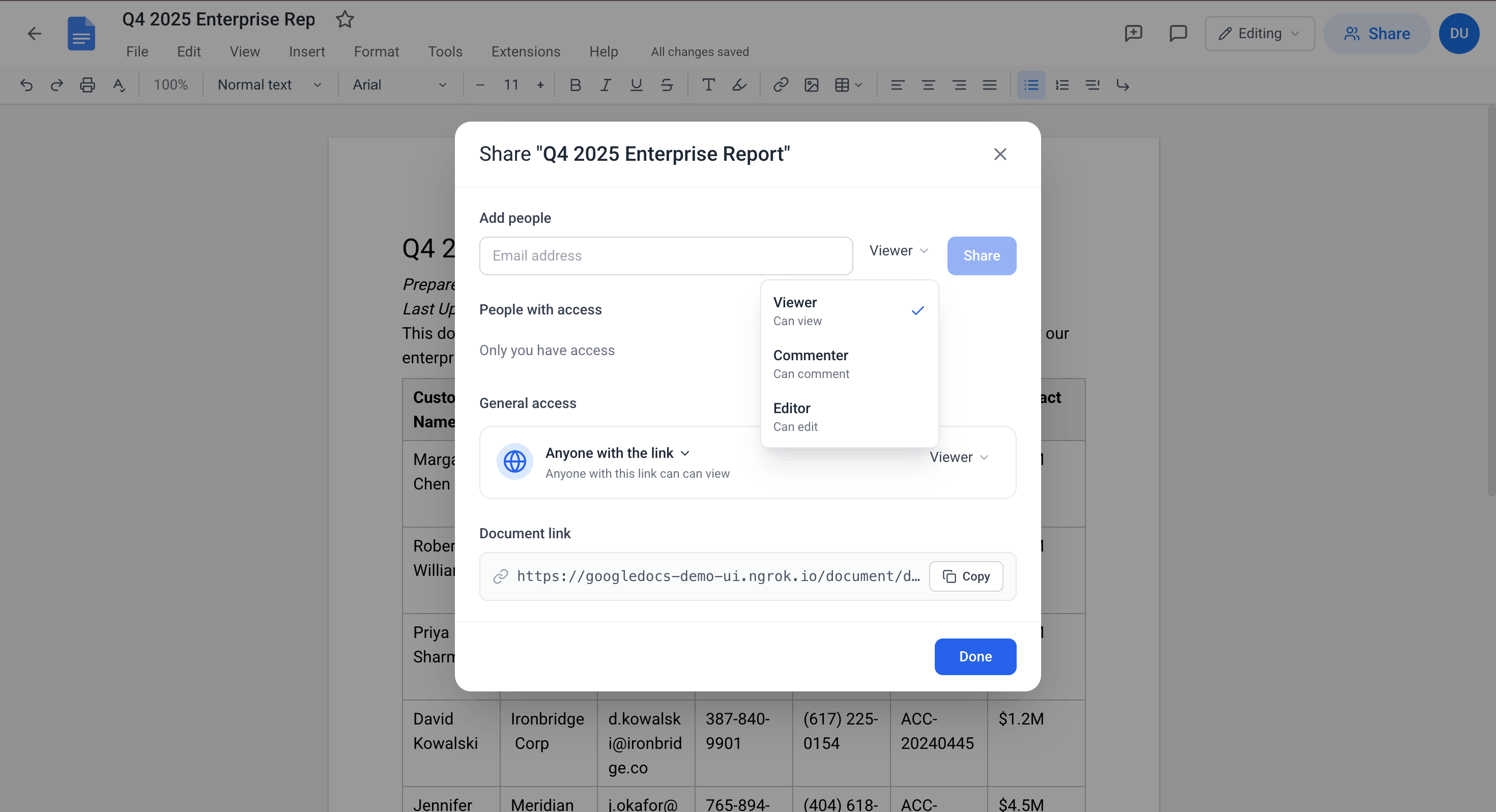Star the Q4 2025 Enterprise document

345,19
